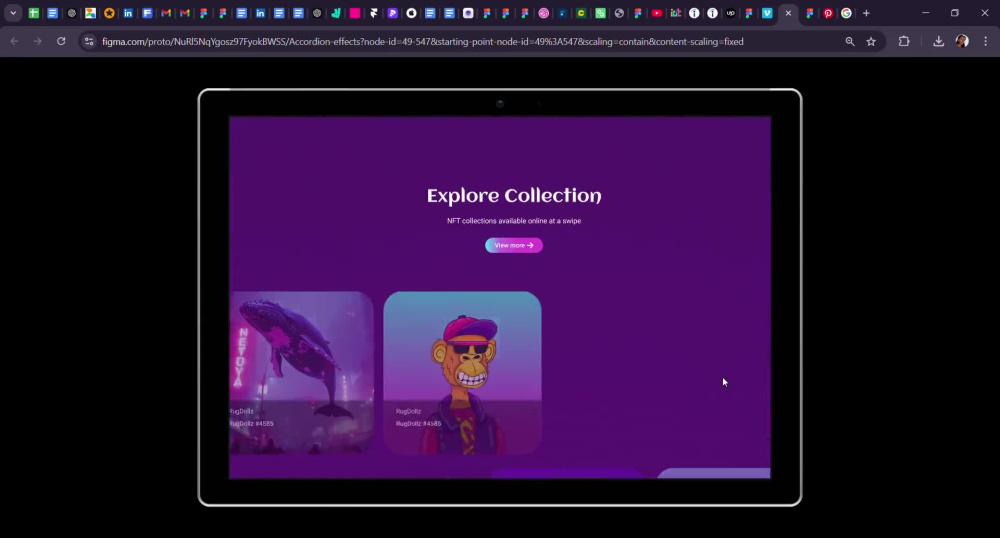This screenshot has width=1000, height=538.
Task: Switch to the Pinterest tab
Action: pyautogui.click(x=828, y=13)
